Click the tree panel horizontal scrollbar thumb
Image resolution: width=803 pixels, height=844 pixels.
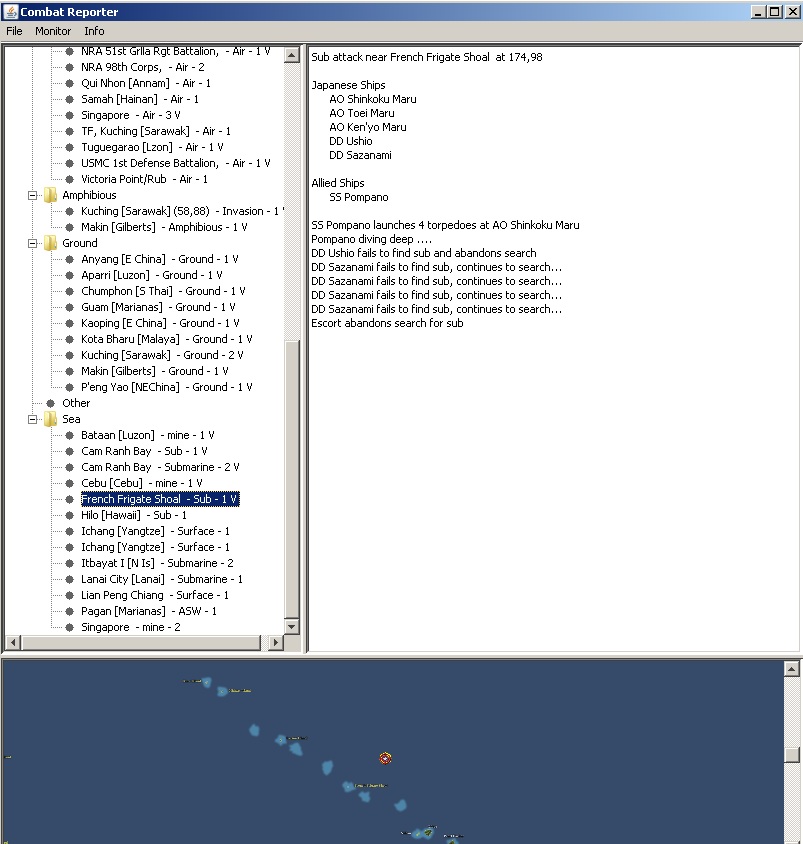(140, 642)
